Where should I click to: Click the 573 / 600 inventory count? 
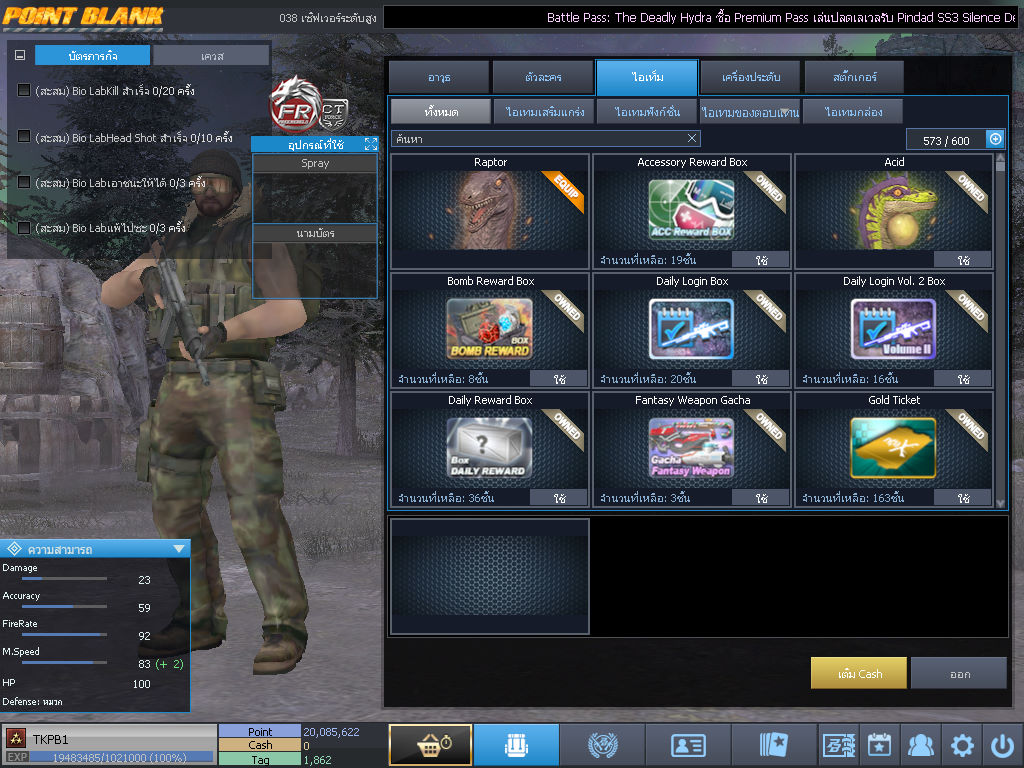coord(946,140)
